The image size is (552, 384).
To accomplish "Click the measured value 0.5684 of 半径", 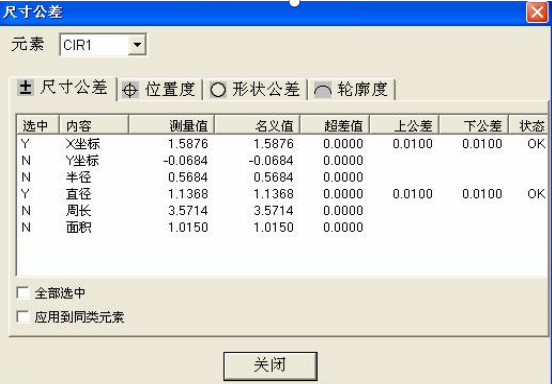I will [188, 177].
